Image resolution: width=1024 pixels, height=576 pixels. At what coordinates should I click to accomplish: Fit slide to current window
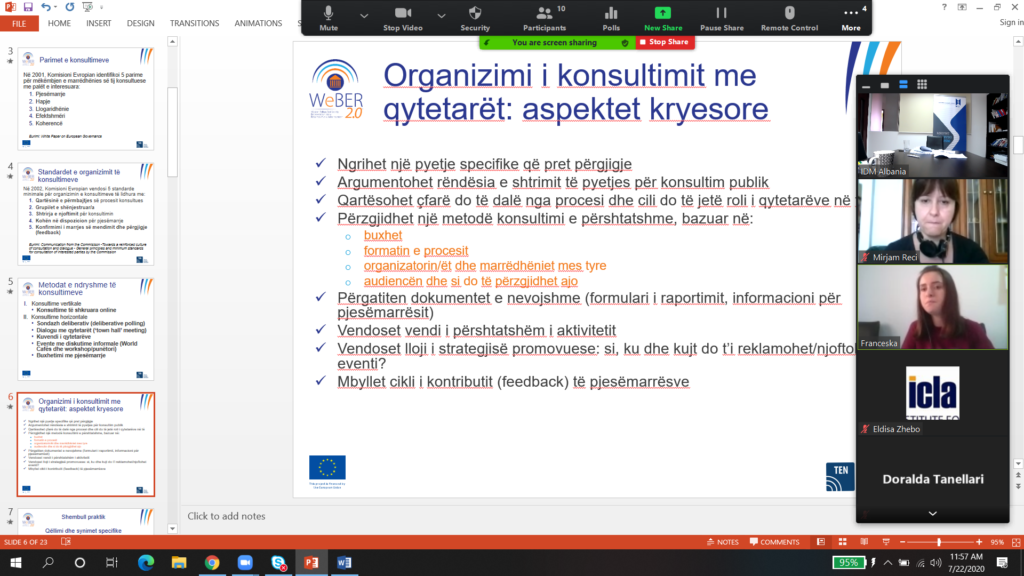tap(1016, 542)
